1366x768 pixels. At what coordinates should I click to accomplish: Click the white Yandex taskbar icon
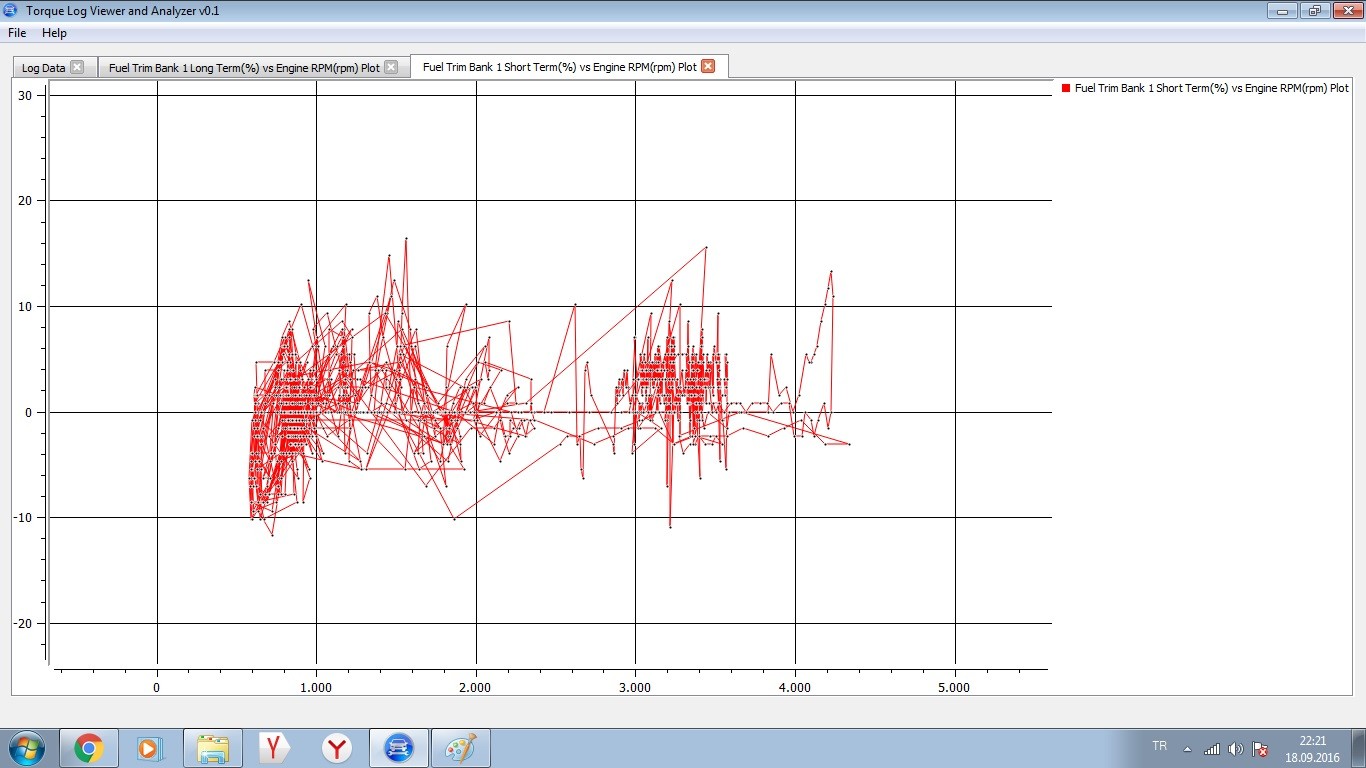(275, 748)
